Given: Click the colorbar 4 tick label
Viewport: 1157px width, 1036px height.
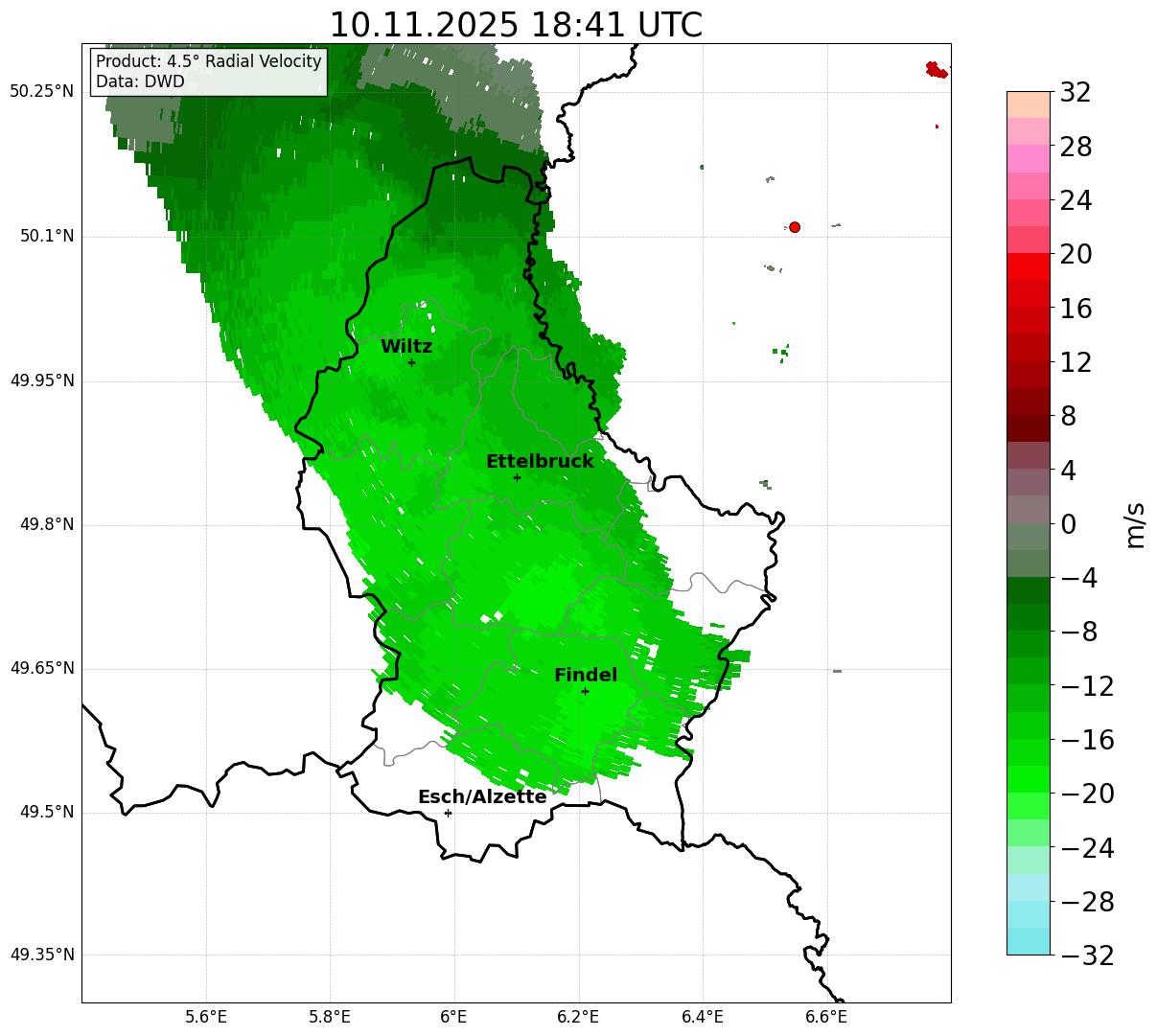Looking at the screenshot, I should tap(1068, 471).
